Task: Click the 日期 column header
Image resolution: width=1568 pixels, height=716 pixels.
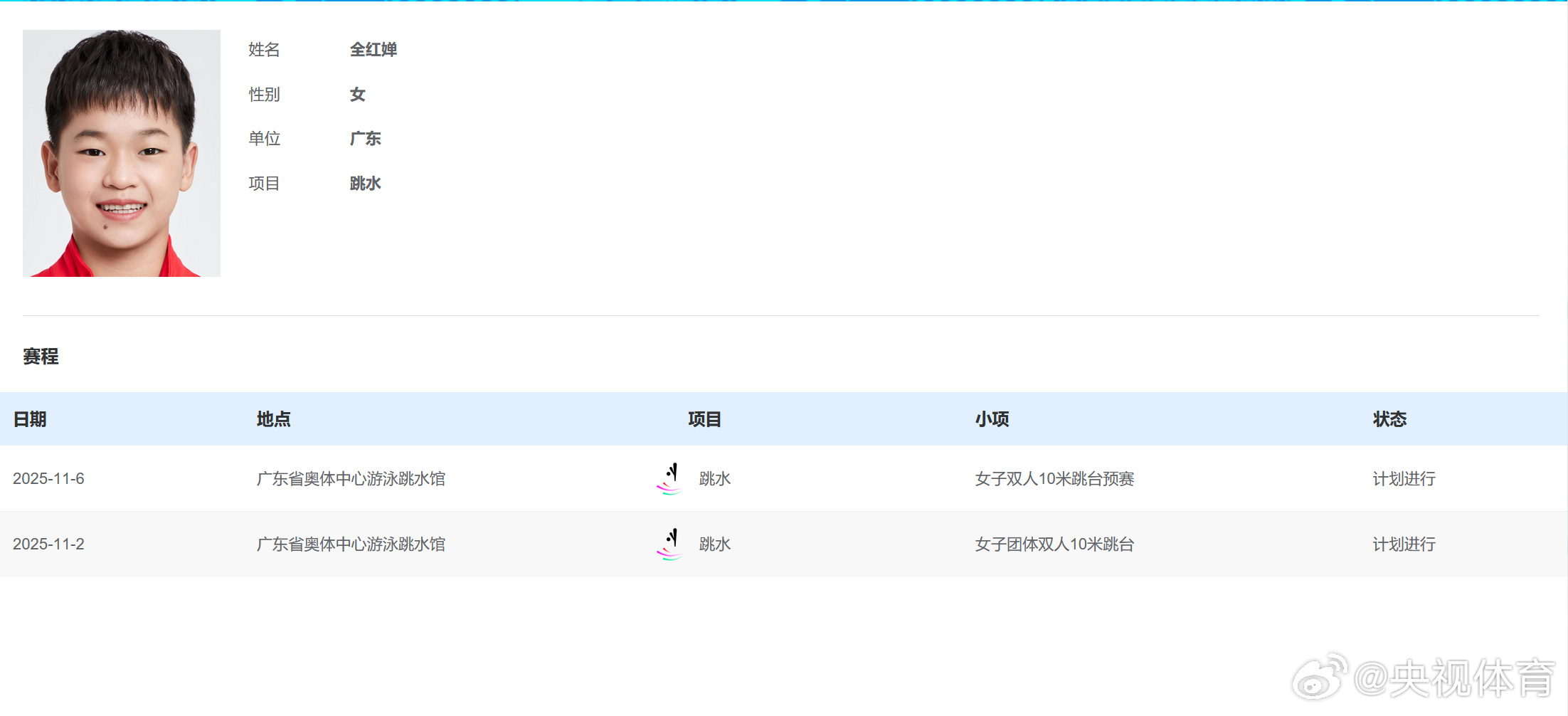Action: pos(31,419)
